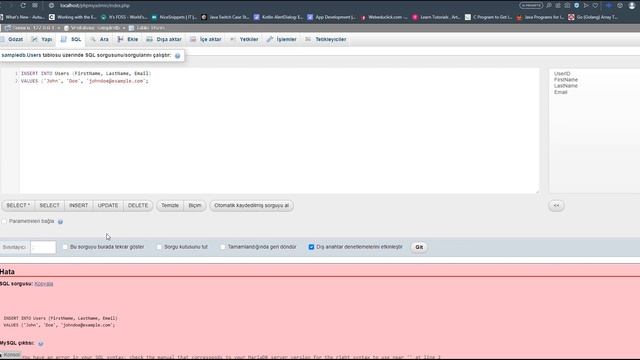The width and height of the screenshot is (640, 360).
Task: Click the Kopyala link in error panel
Action: click(x=44, y=284)
